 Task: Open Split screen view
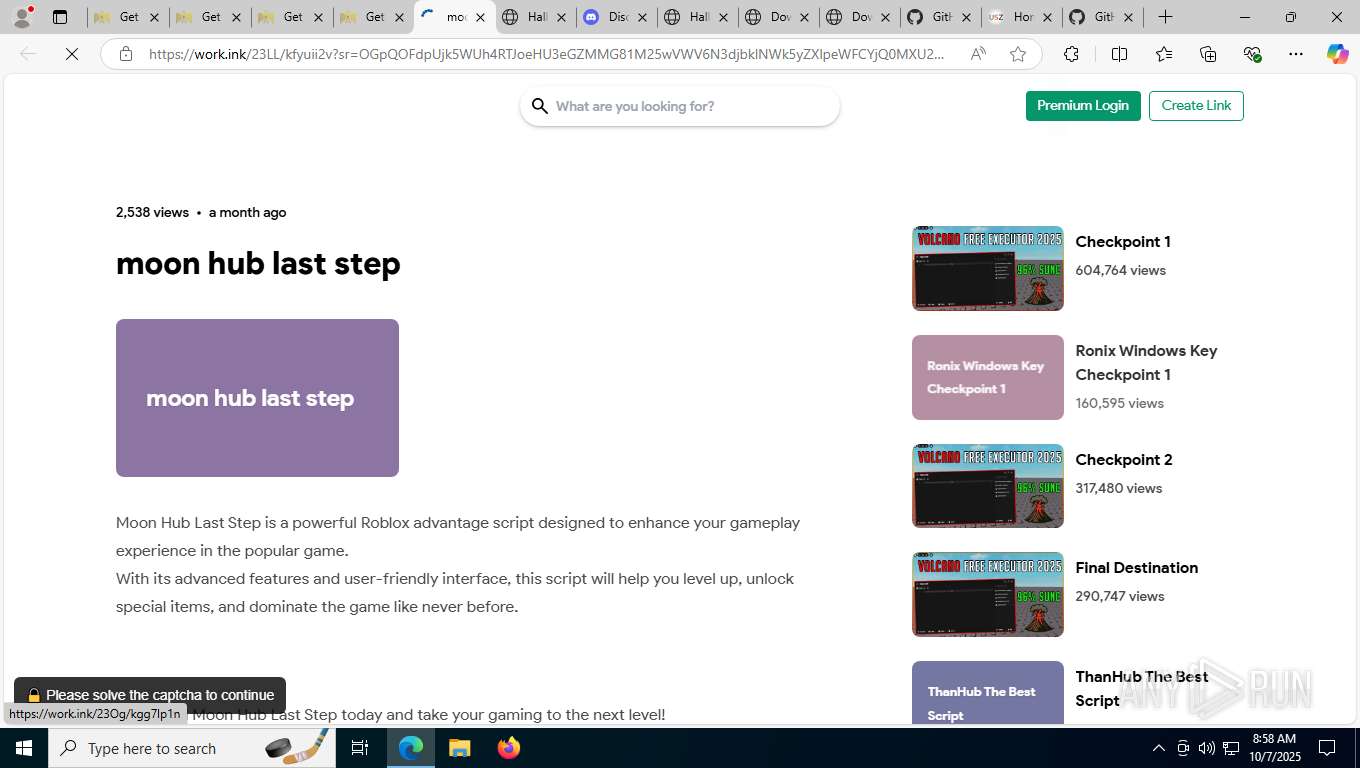click(x=1119, y=54)
